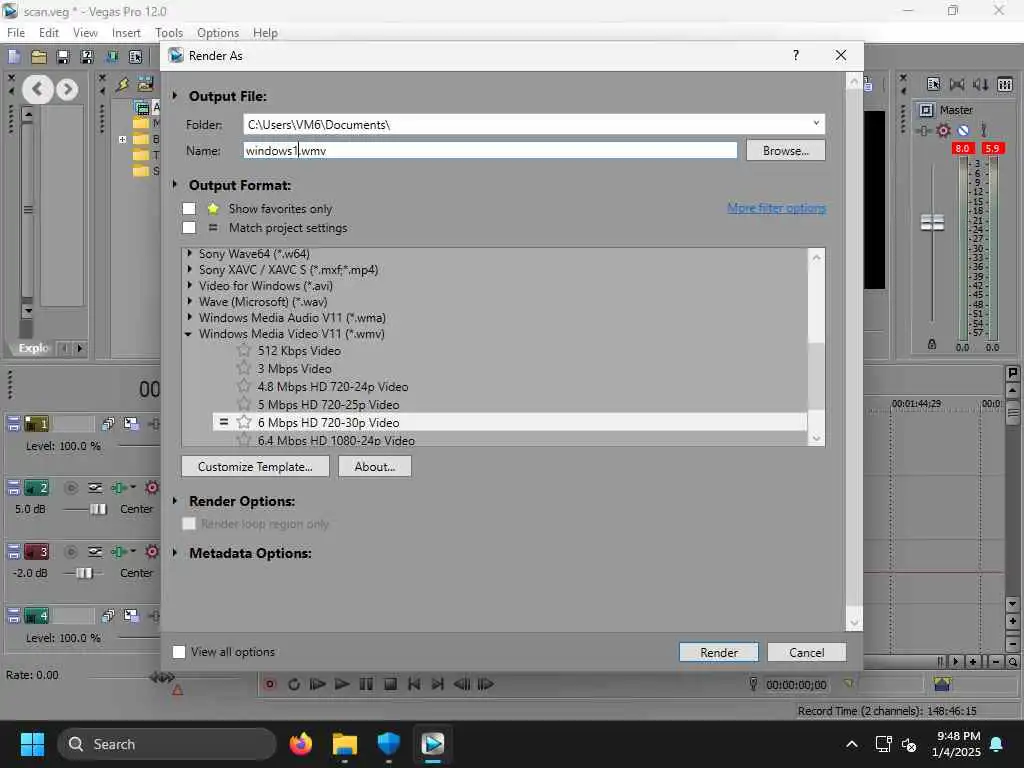
Task: Click the capture video icon in media panel
Action: 145,84
